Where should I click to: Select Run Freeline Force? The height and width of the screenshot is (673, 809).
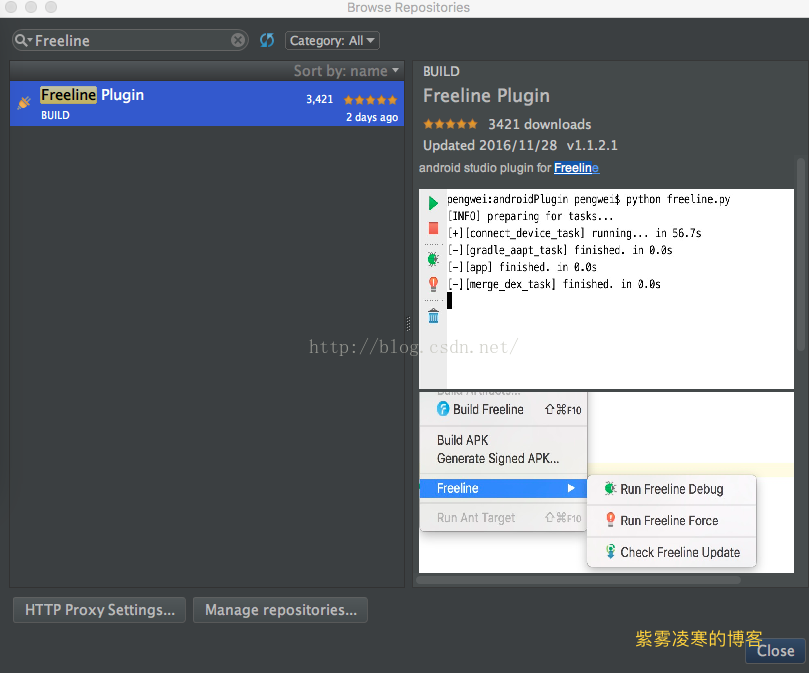click(672, 520)
